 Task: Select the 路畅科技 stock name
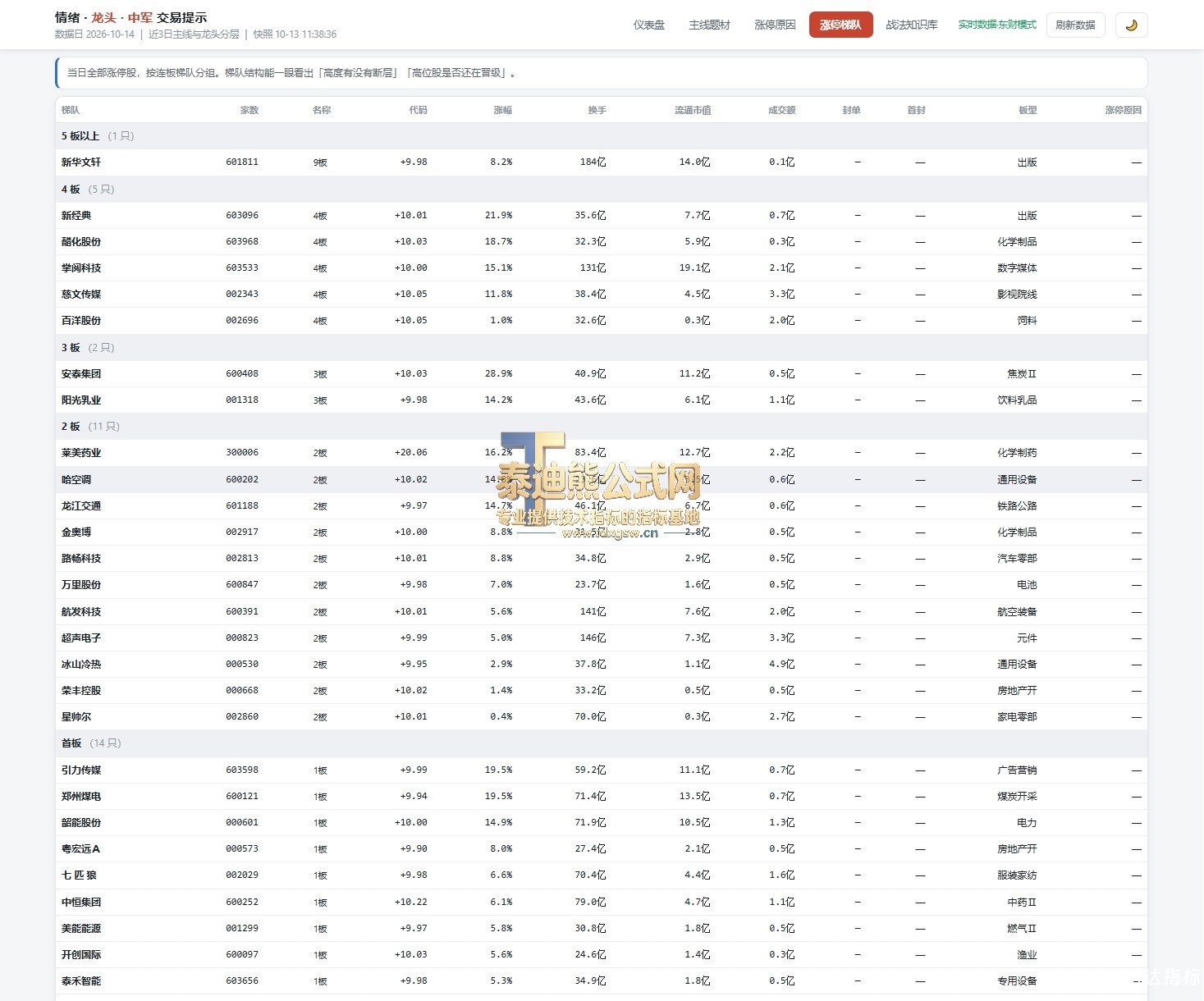pos(81,559)
